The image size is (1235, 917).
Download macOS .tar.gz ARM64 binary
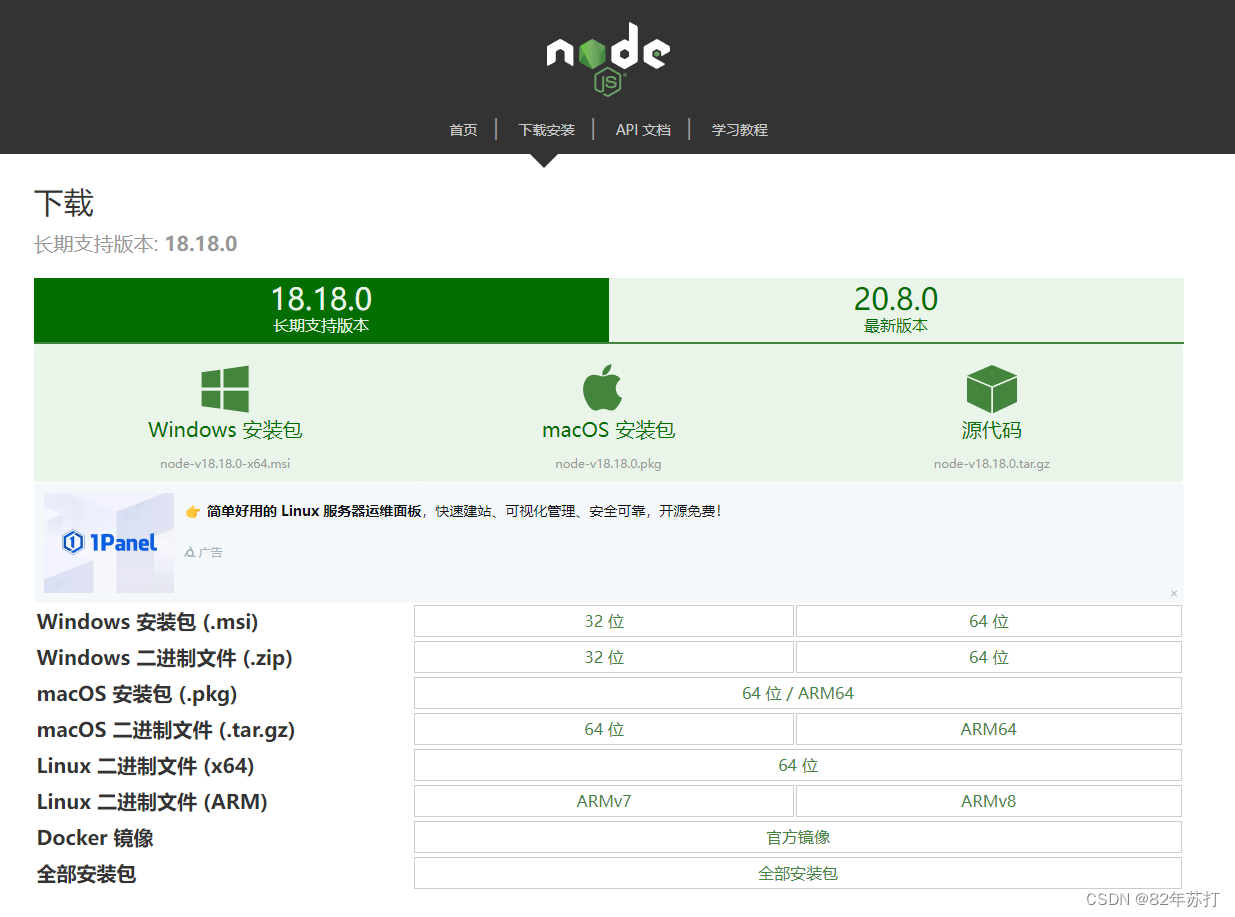click(x=989, y=729)
